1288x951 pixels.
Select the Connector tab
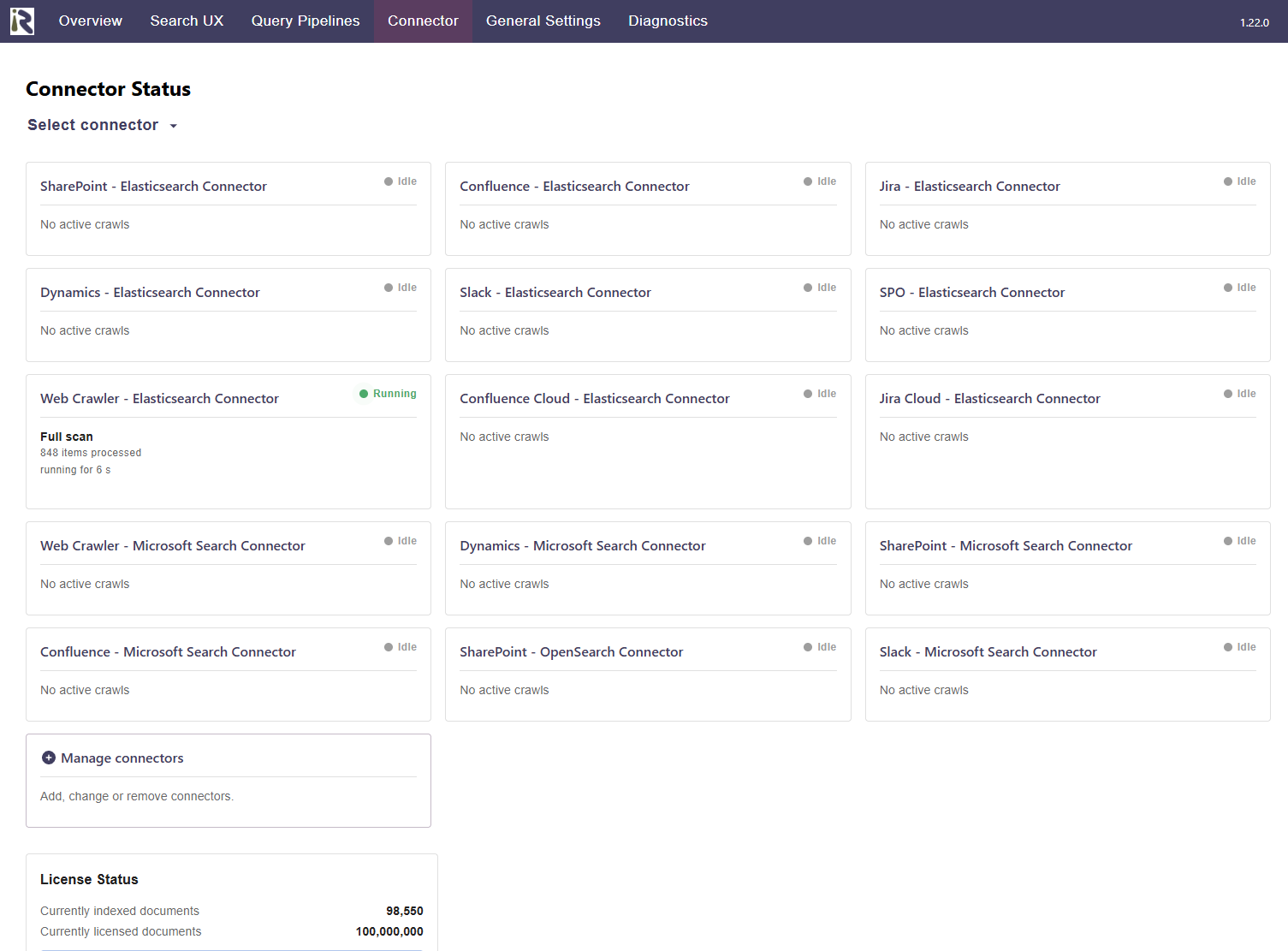click(x=423, y=21)
